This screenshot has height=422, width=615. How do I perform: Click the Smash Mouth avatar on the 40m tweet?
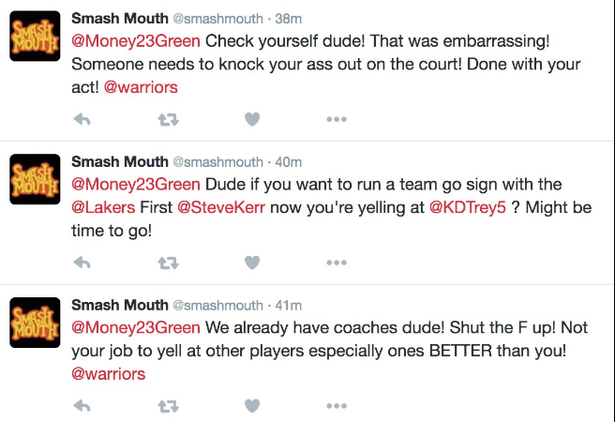(34, 179)
